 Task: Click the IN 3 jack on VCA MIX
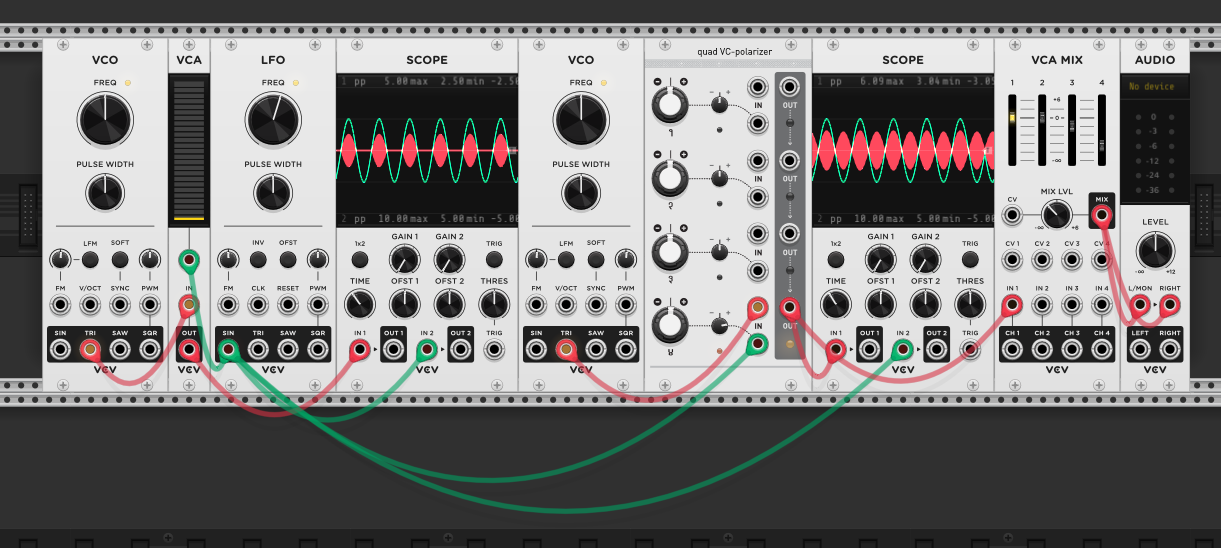pos(1072,305)
